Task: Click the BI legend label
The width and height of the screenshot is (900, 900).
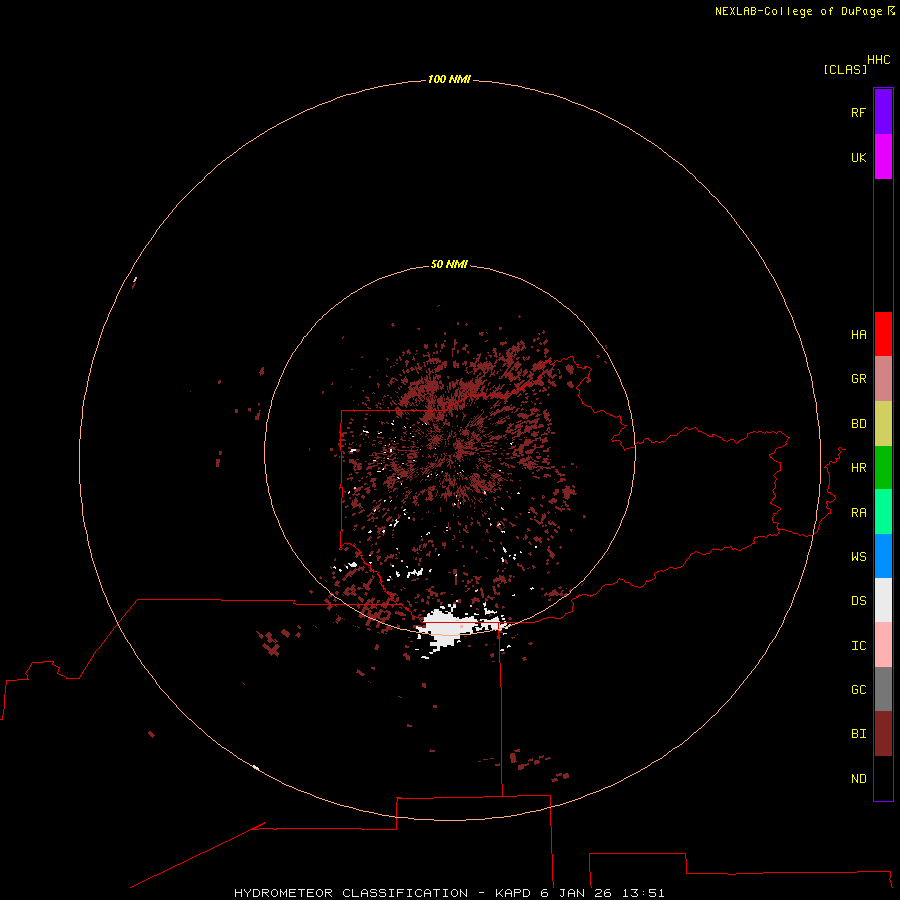Action: (859, 734)
